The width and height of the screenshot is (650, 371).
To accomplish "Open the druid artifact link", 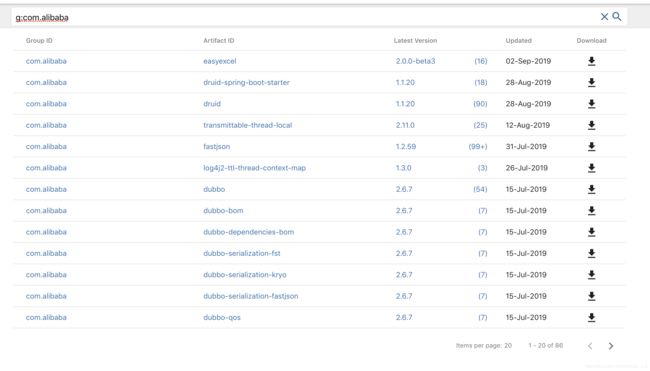I will coord(212,104).
